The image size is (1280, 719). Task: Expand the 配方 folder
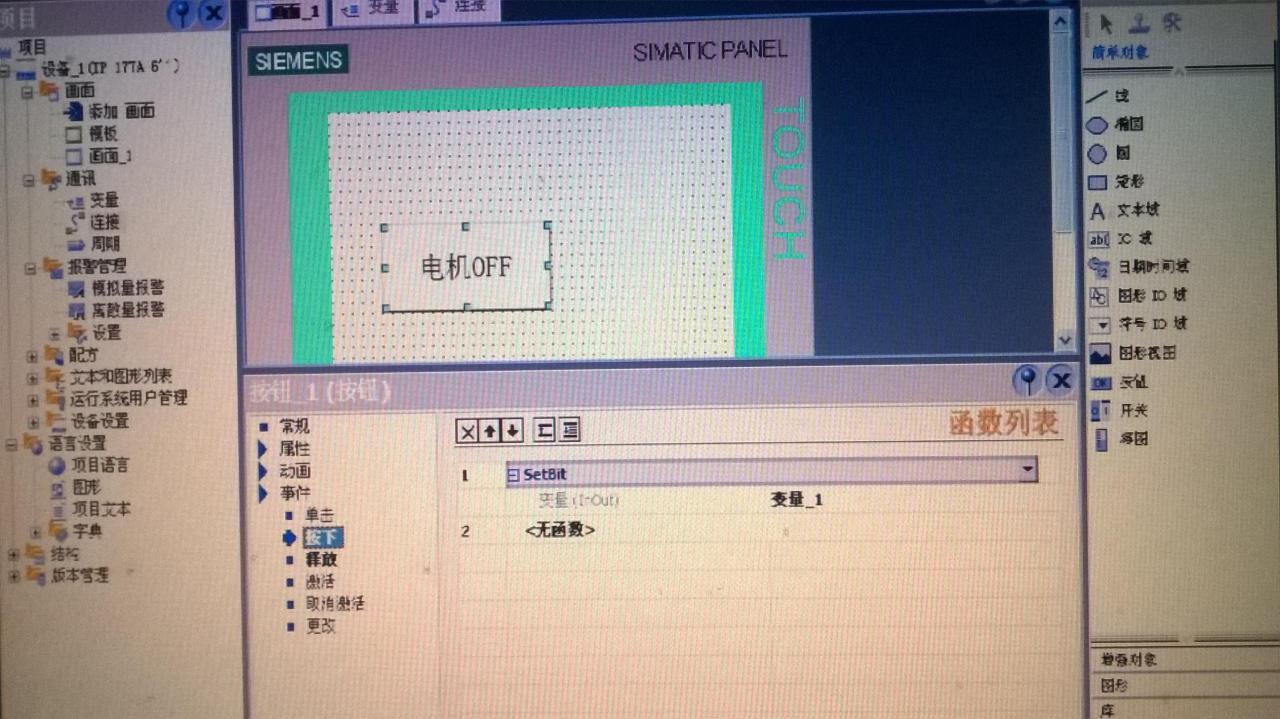[x=32, y=355]
